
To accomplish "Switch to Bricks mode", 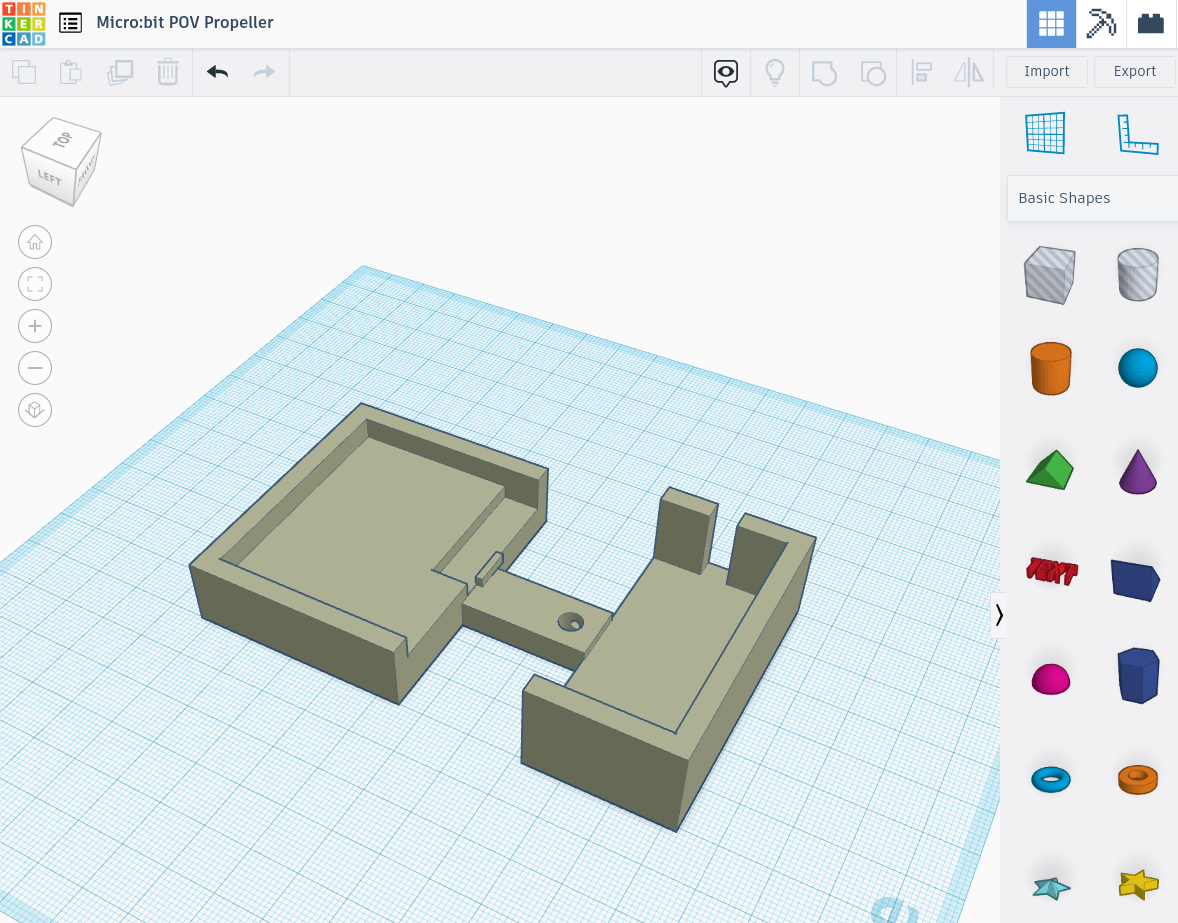I will 1150,23.
